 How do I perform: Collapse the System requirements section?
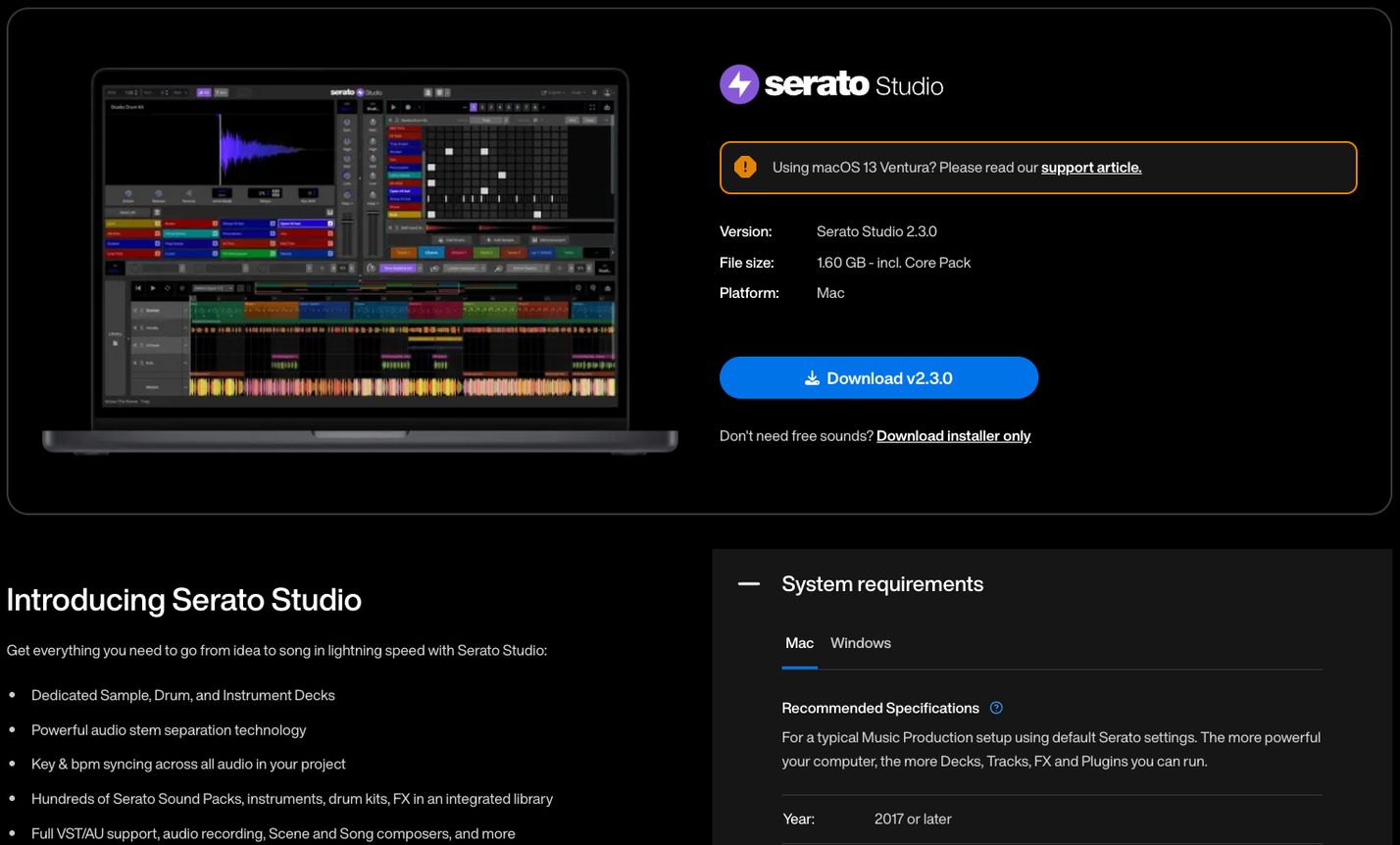pos(748,583)
